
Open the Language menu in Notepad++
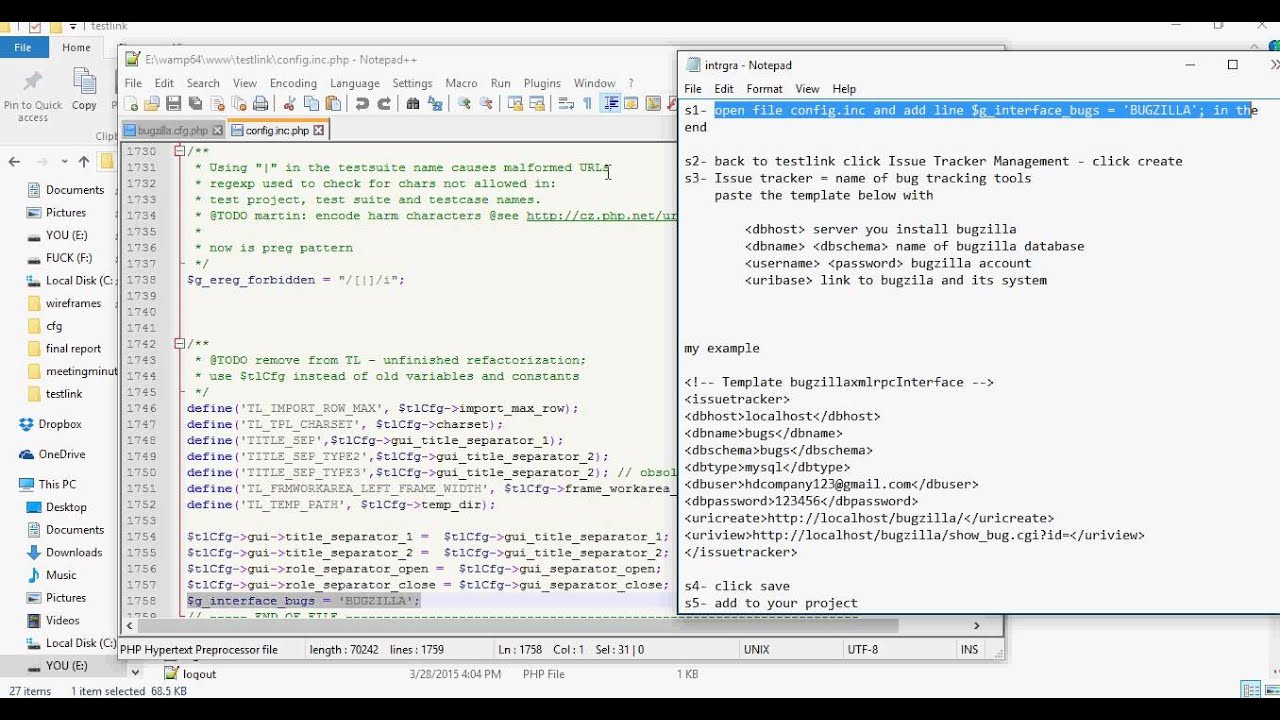(x=355, y=83)
